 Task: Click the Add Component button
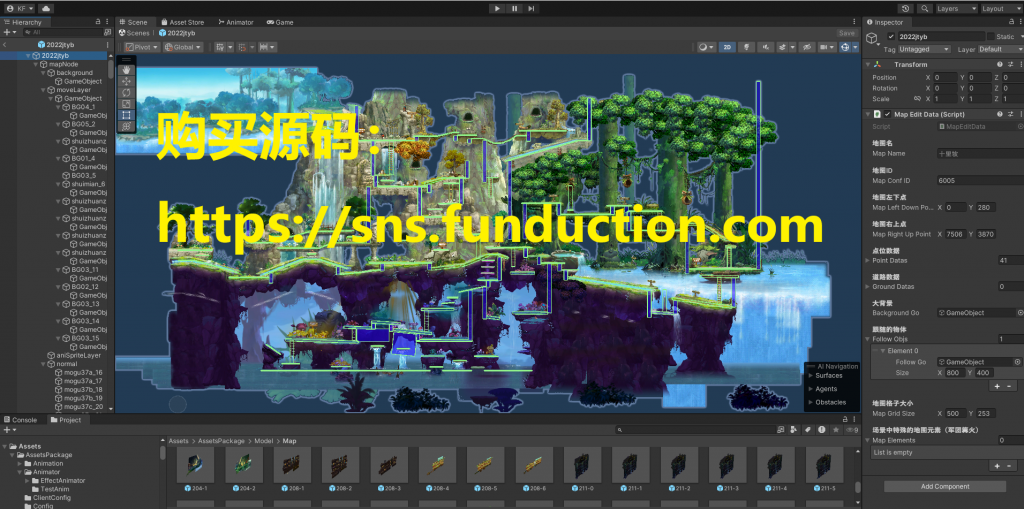944,486
